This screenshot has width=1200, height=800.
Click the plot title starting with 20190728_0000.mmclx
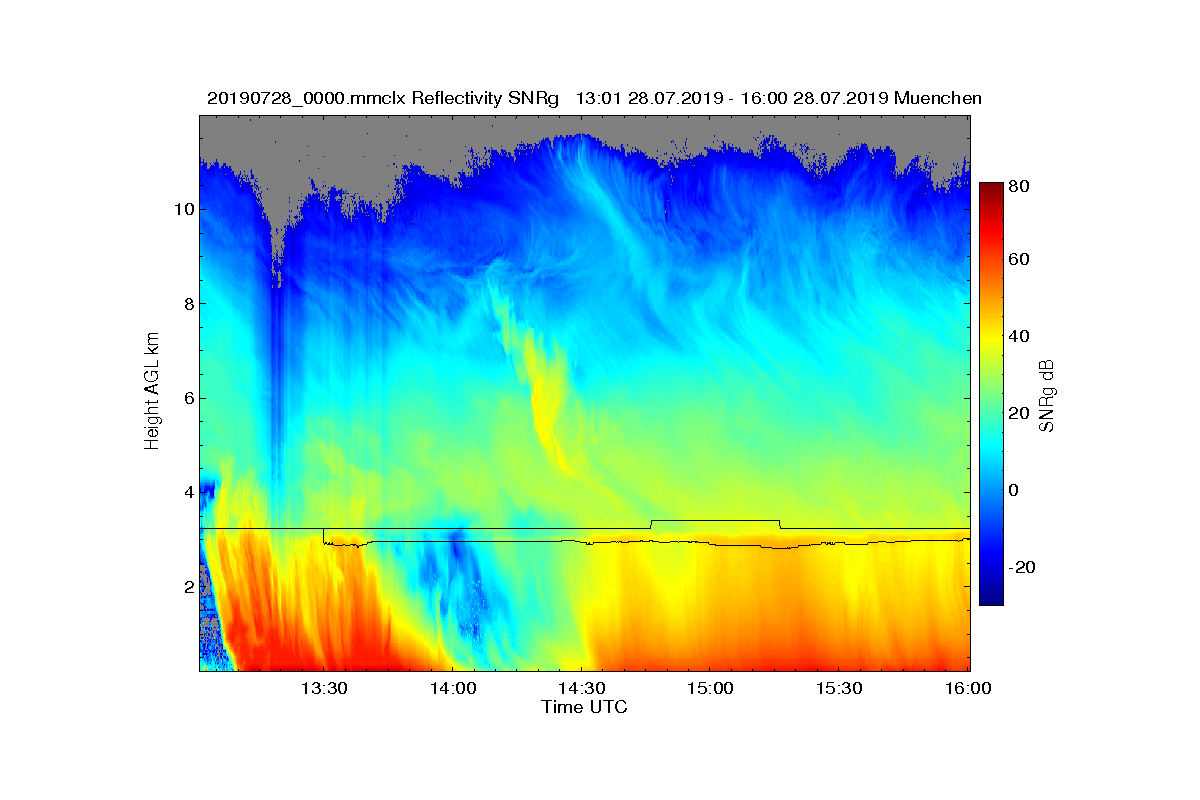pos(594,98)
